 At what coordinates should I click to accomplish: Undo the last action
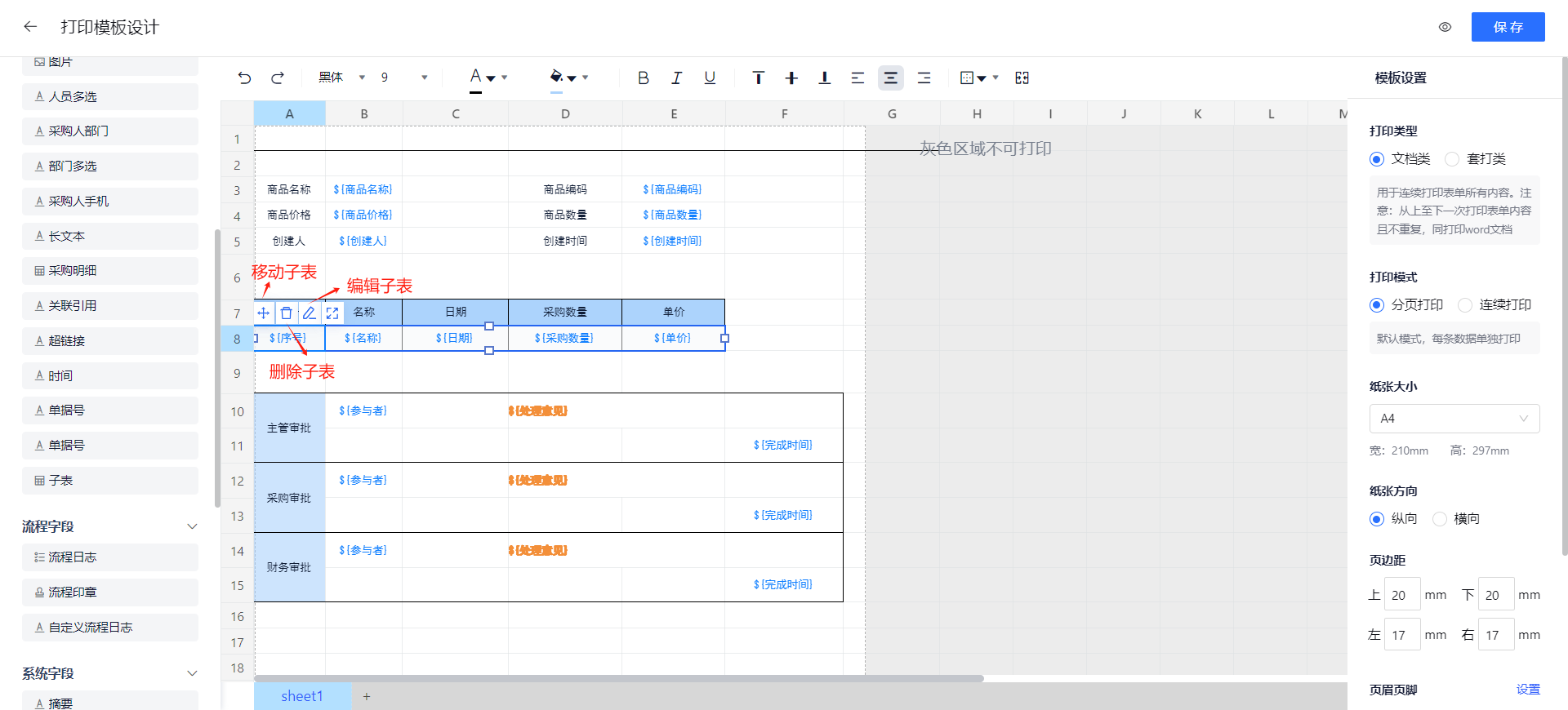coord(244,78)
